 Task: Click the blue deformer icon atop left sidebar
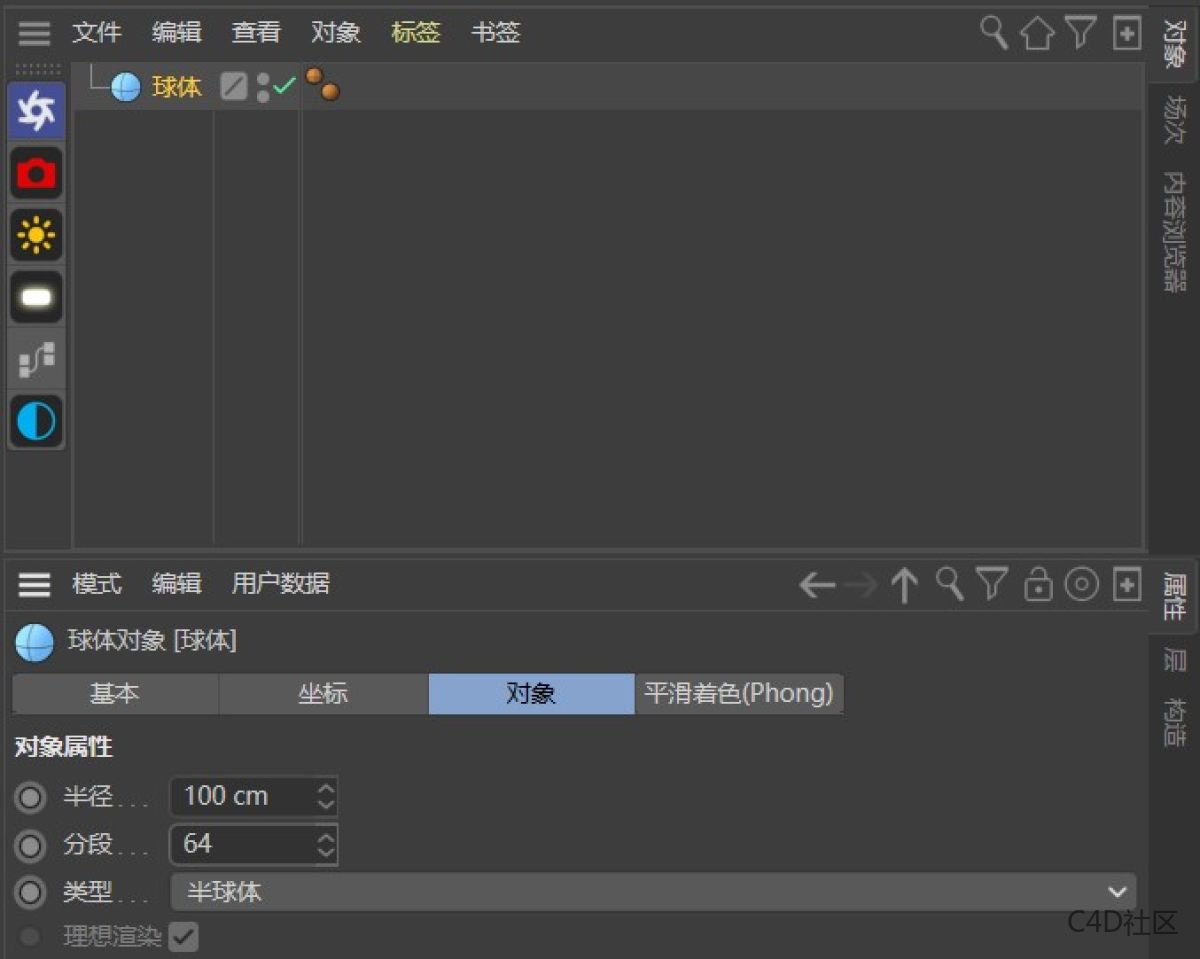pyautogui.click(x=36, y=111)
